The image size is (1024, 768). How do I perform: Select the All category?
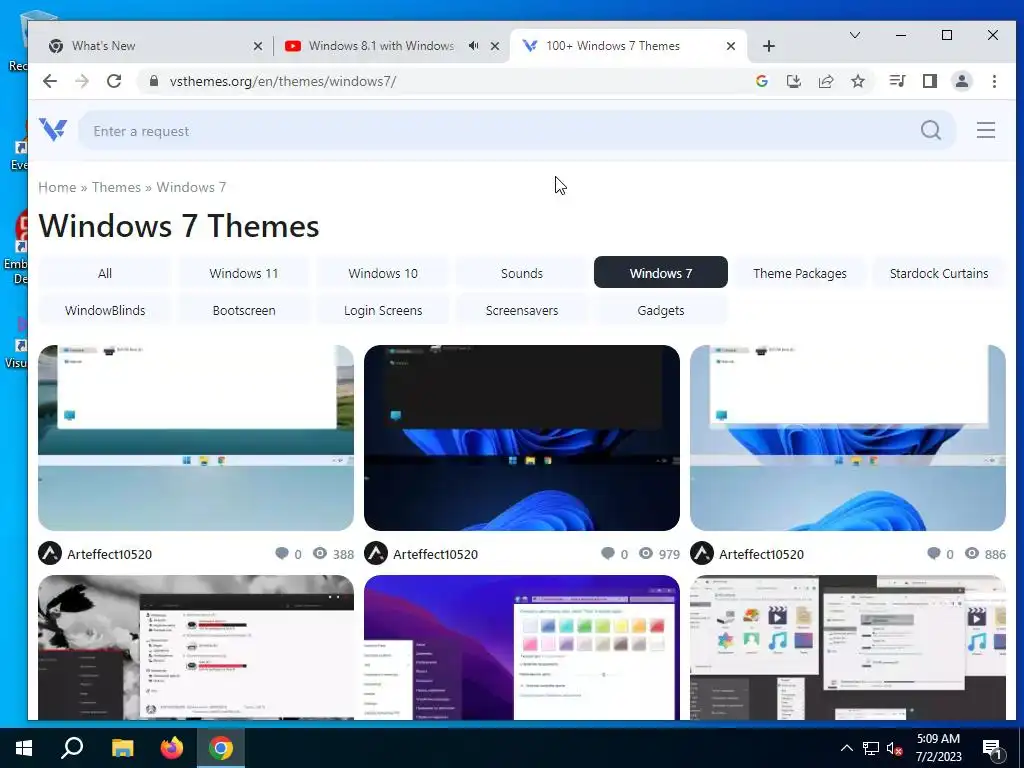tap(104, 273)
